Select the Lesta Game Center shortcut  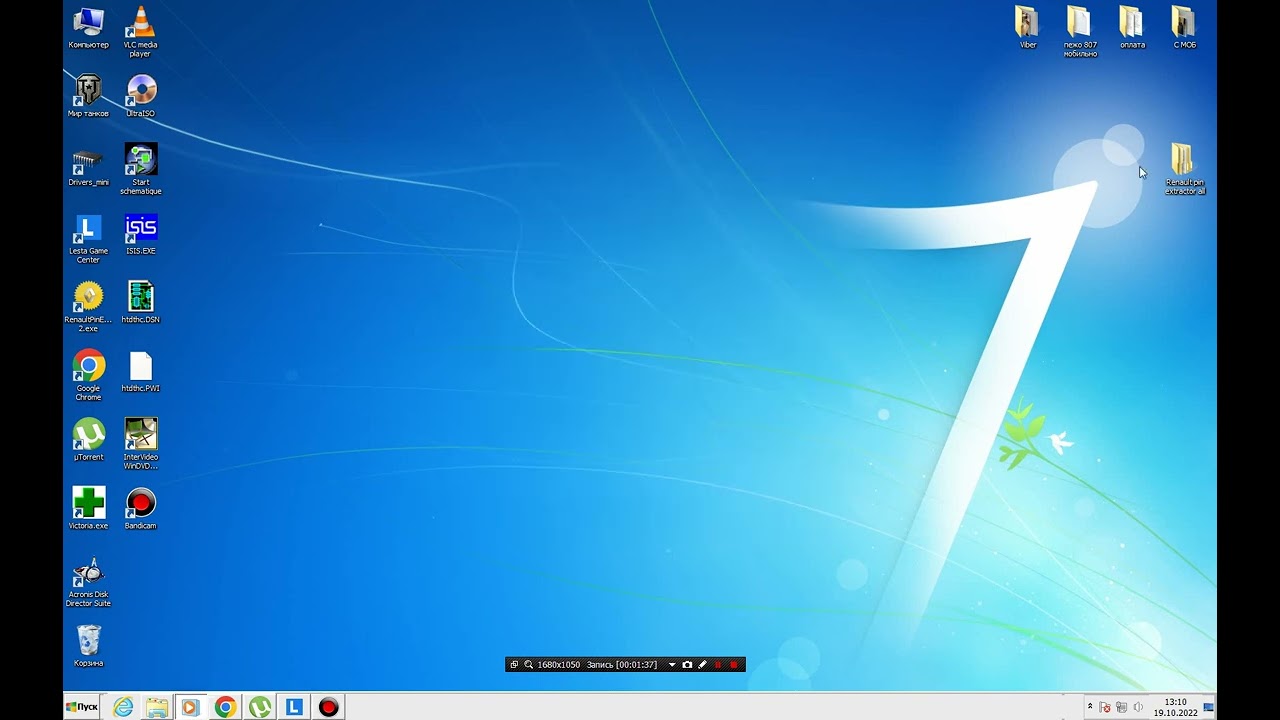click(x=88, y=238)
